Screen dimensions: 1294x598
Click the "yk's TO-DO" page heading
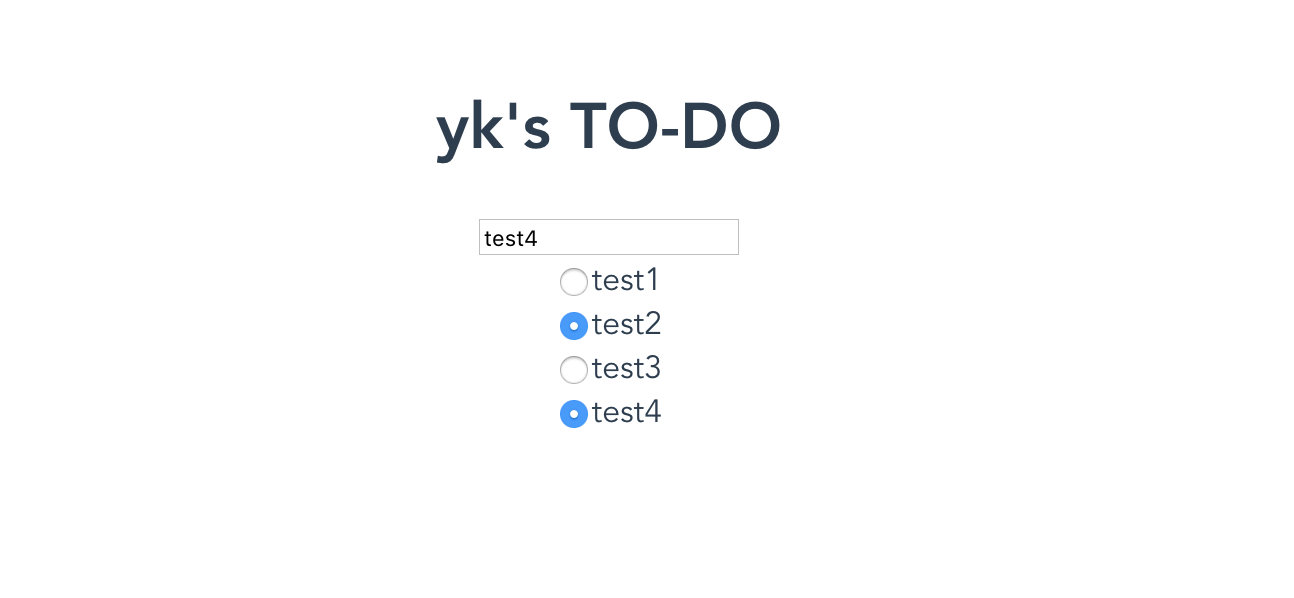(608, 127)
